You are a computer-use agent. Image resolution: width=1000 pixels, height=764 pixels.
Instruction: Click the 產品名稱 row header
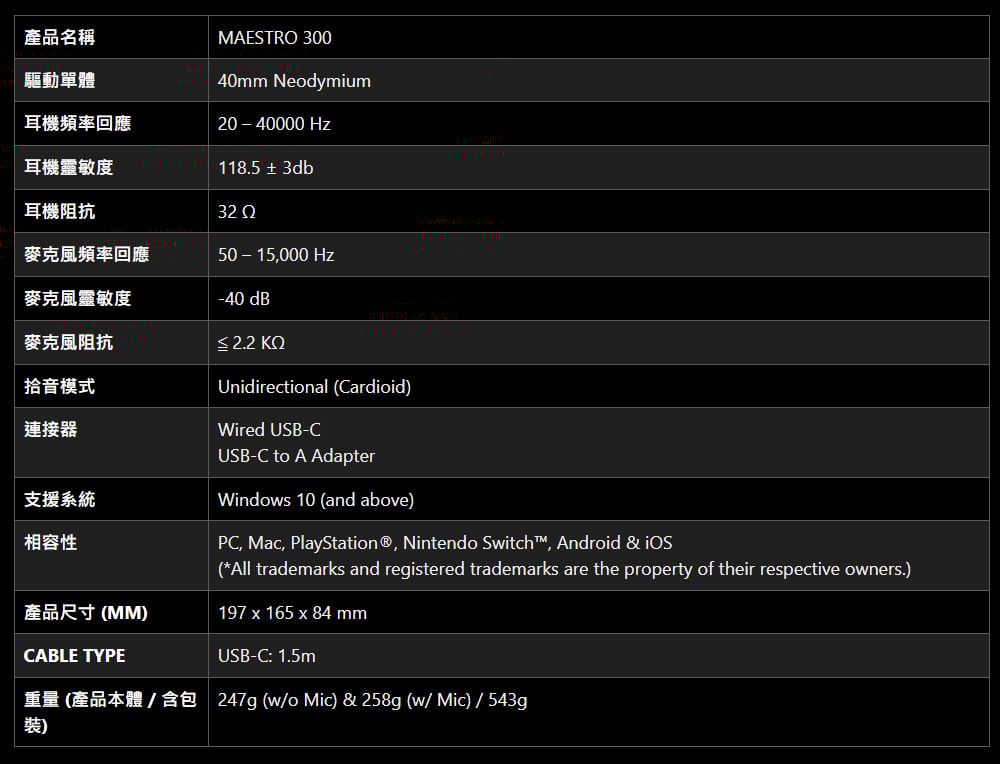[60, 38]
